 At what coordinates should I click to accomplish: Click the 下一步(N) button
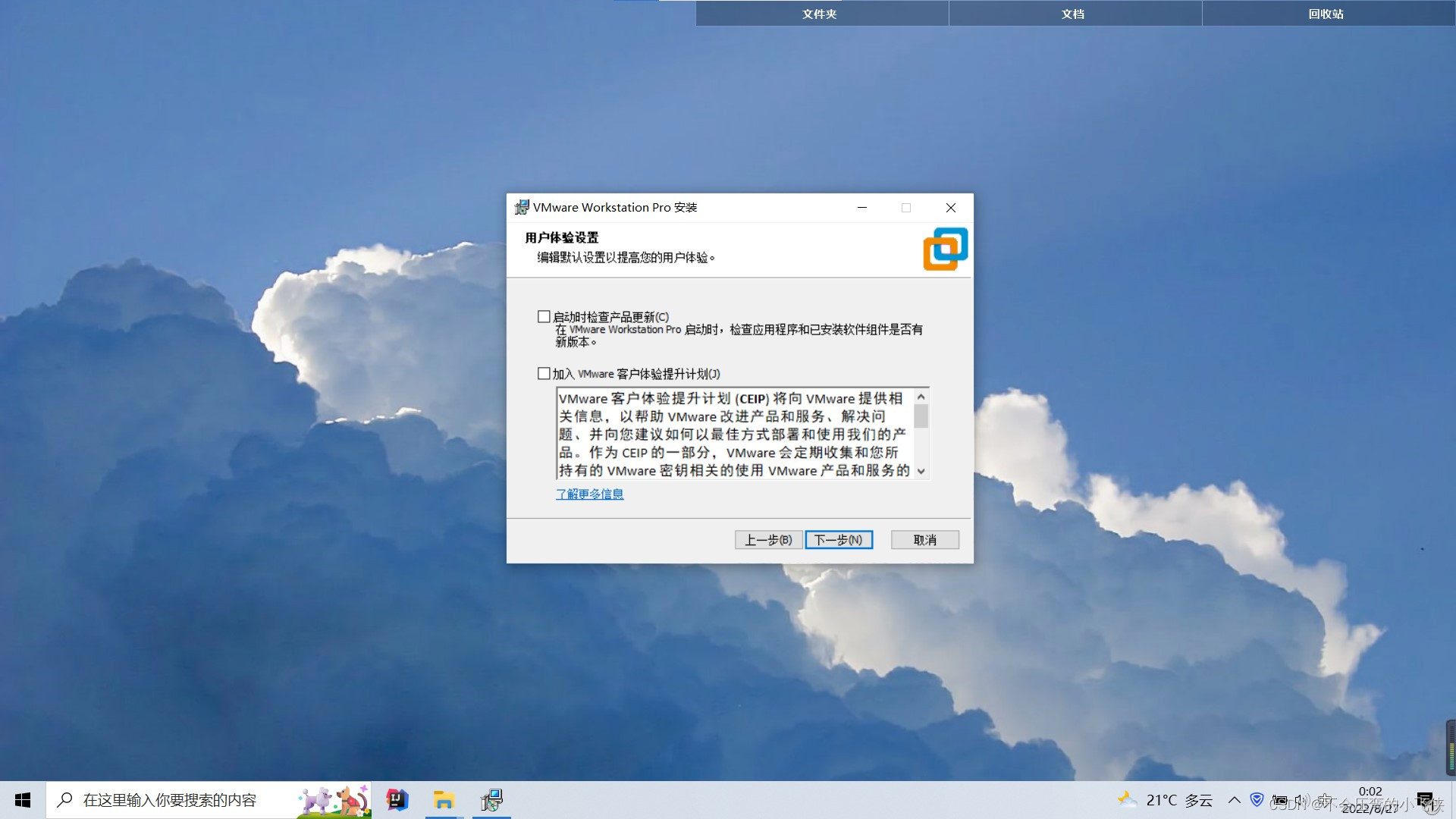[x=838, y=539]
